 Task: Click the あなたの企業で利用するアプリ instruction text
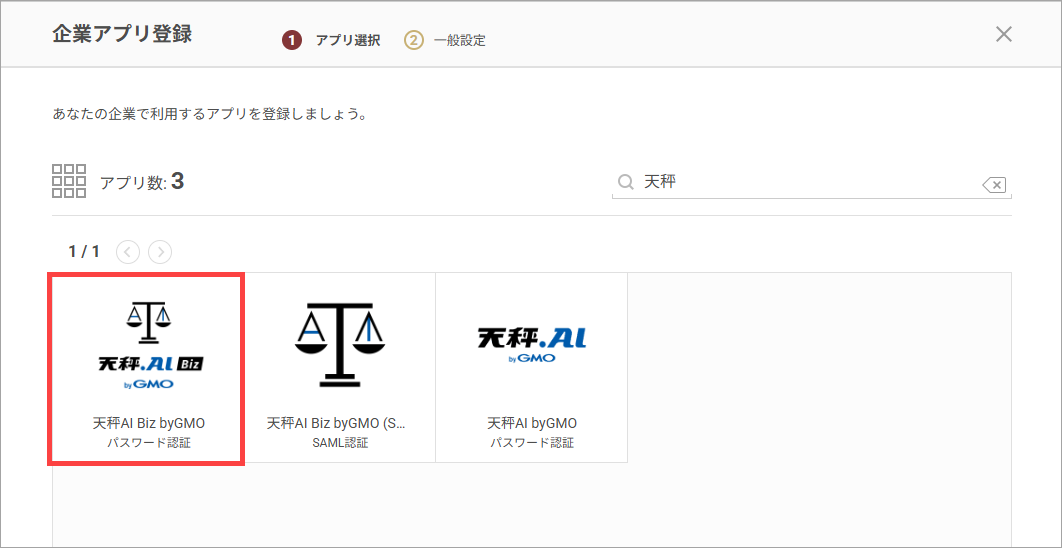pos(209,113)
